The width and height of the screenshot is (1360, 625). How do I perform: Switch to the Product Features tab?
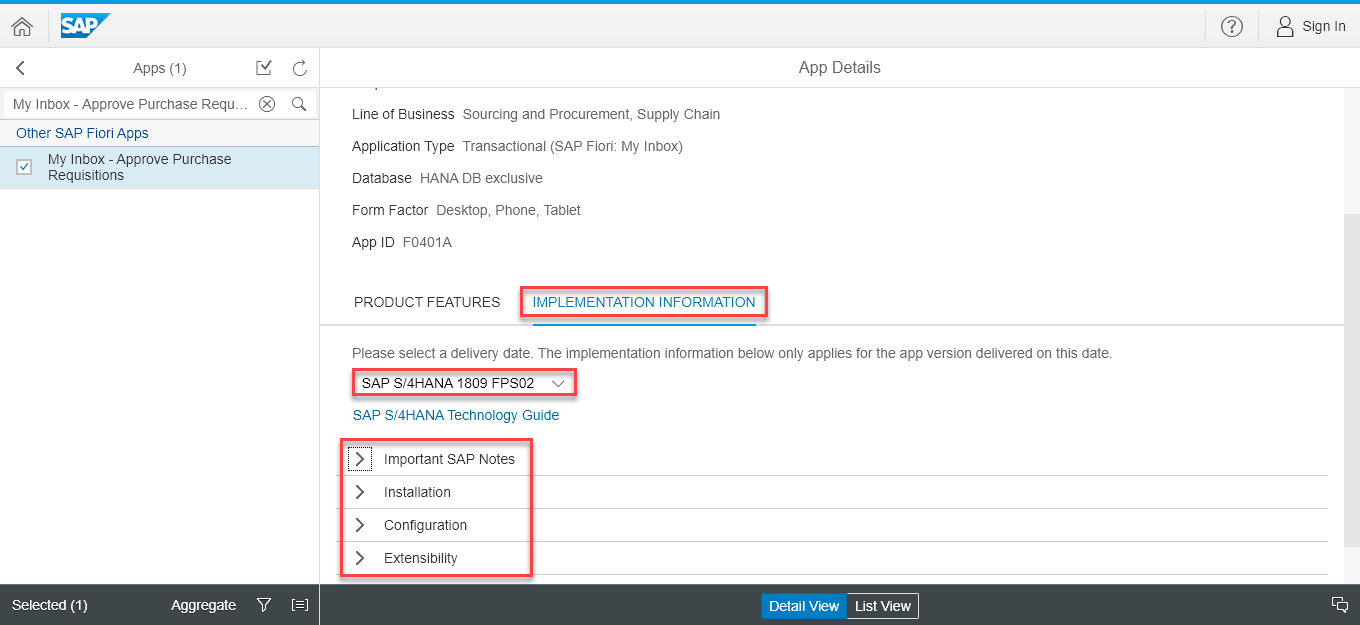tap(427, 302)
